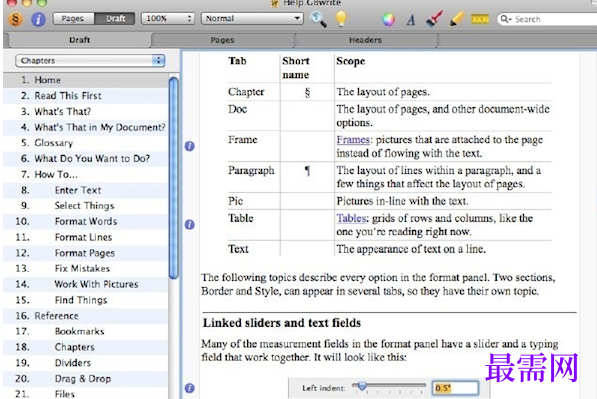Click the Pic table cell
597x399 pixels.
(236, 201)
